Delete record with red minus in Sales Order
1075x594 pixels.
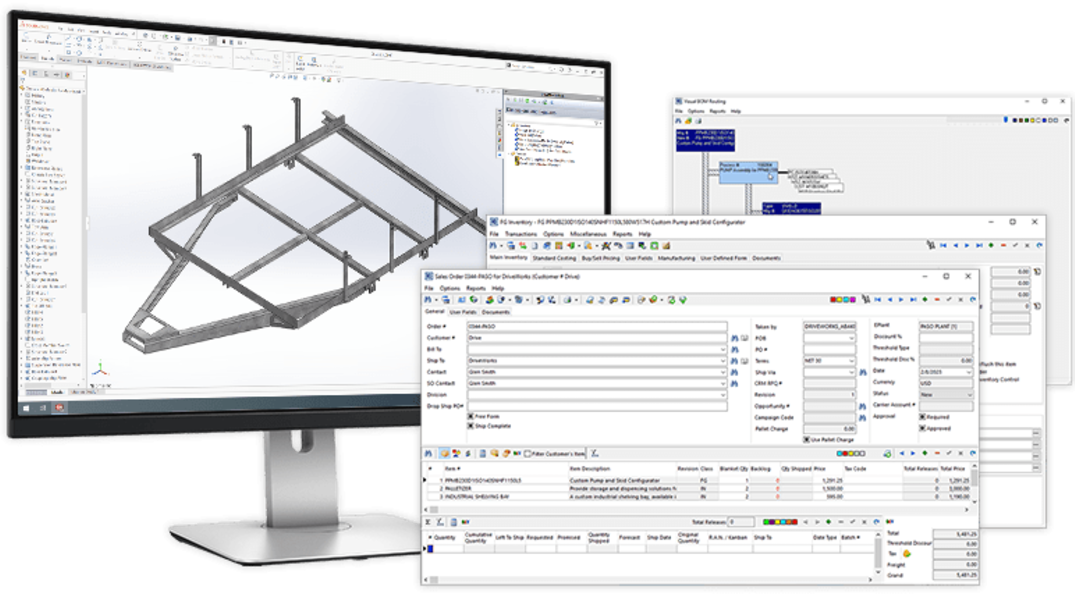coord(937,300)
